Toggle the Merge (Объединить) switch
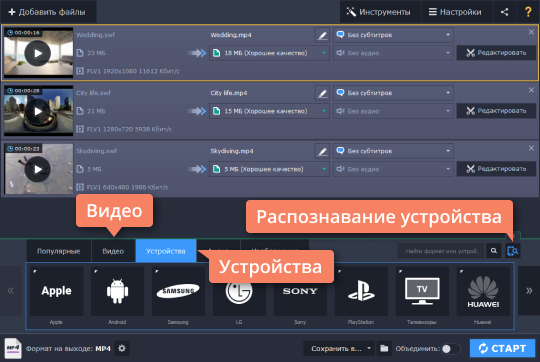The height and width of the screenshot is (362, 540). point(451,349)
